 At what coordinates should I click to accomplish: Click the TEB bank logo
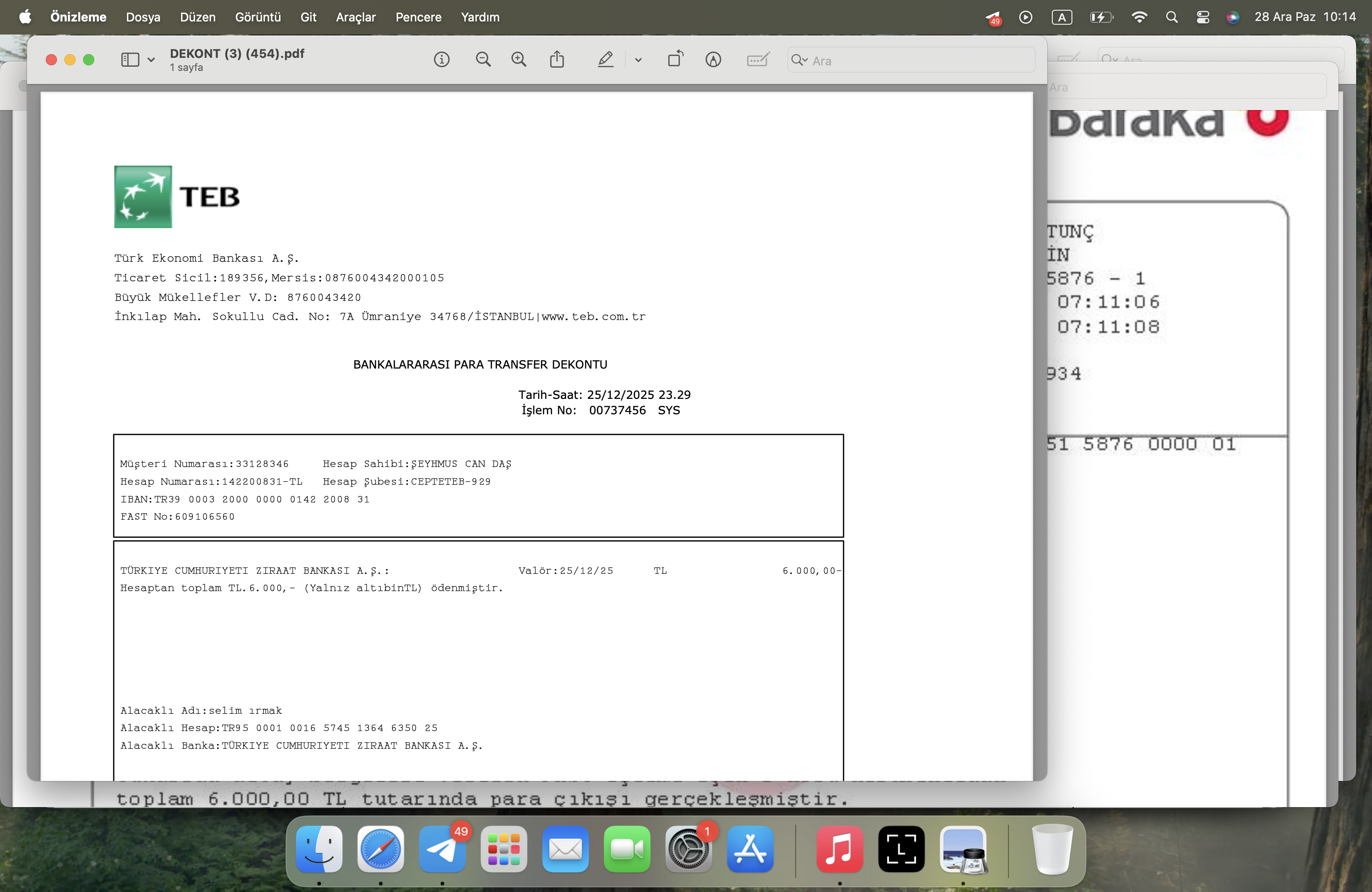(x=177, y=196)
